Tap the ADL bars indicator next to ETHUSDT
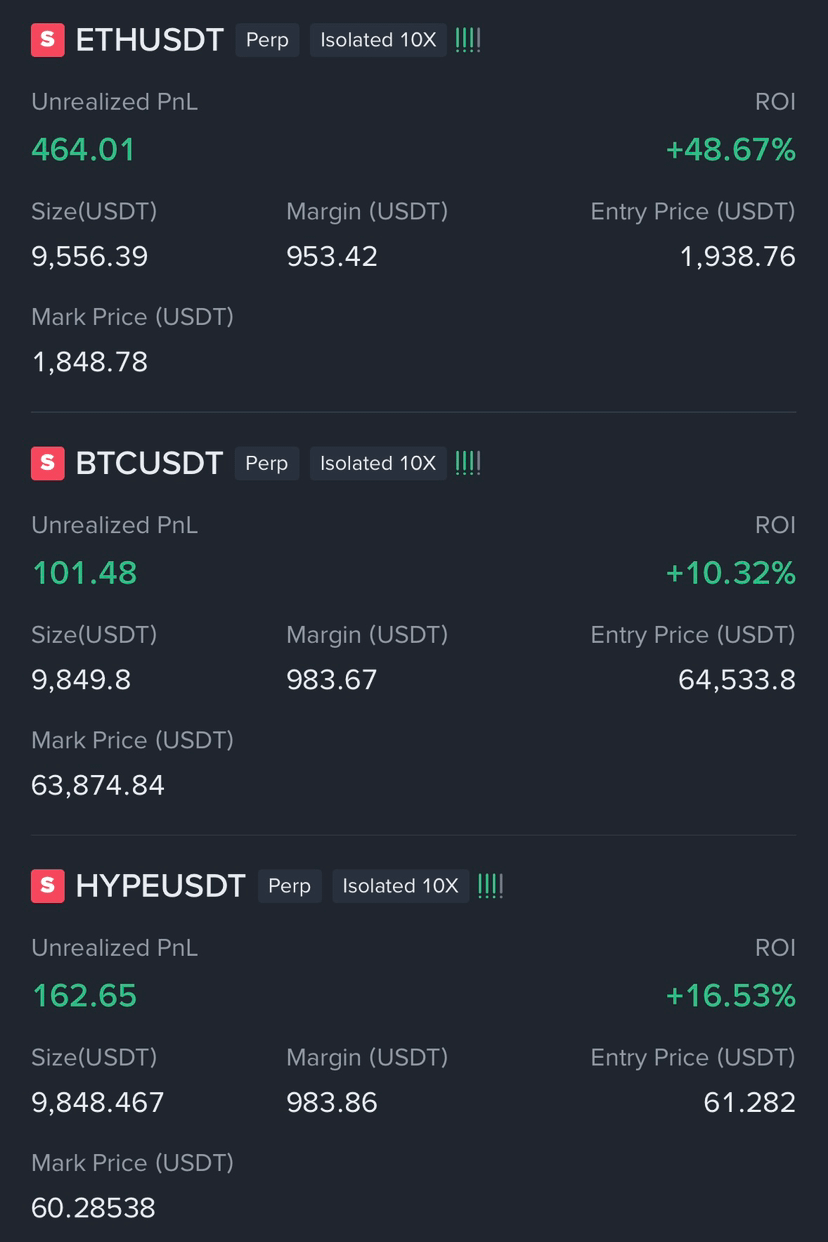The image size is (828, 1242). tap(468, 40)
